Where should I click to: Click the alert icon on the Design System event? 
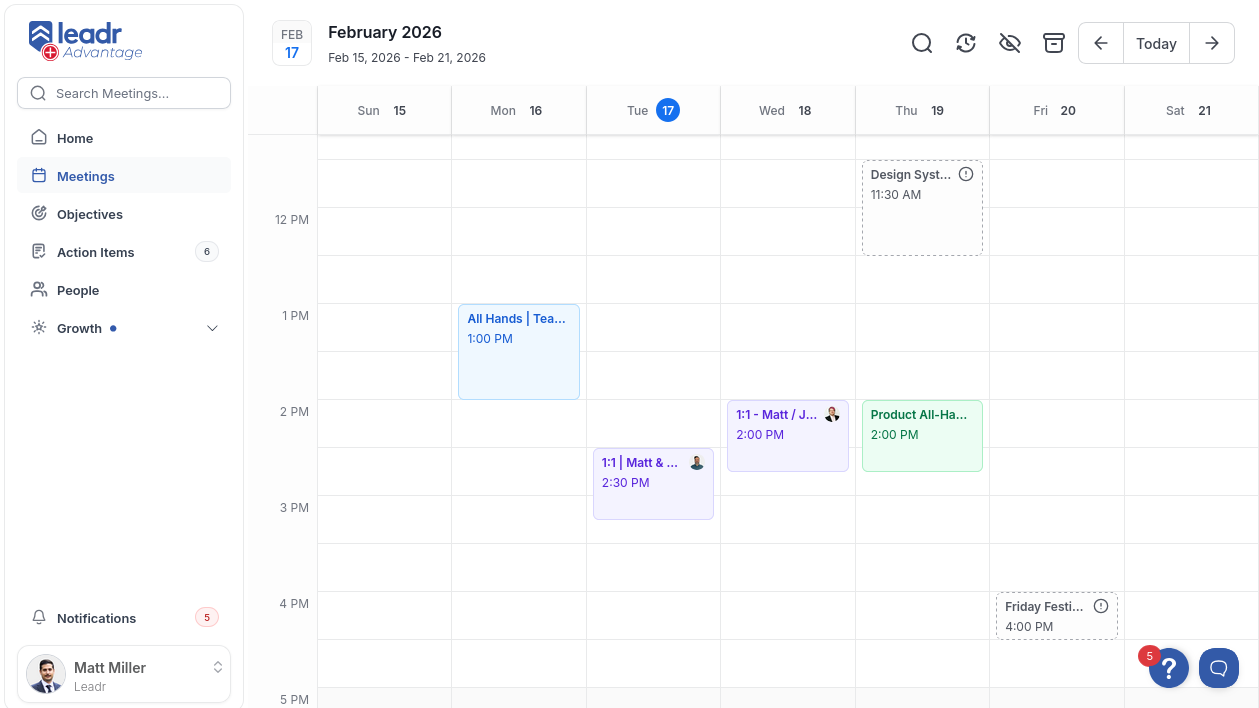tap(966, 173)
